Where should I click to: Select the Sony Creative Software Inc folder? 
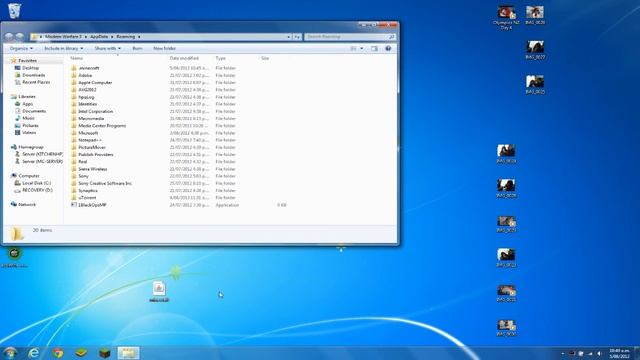(105, 183)
